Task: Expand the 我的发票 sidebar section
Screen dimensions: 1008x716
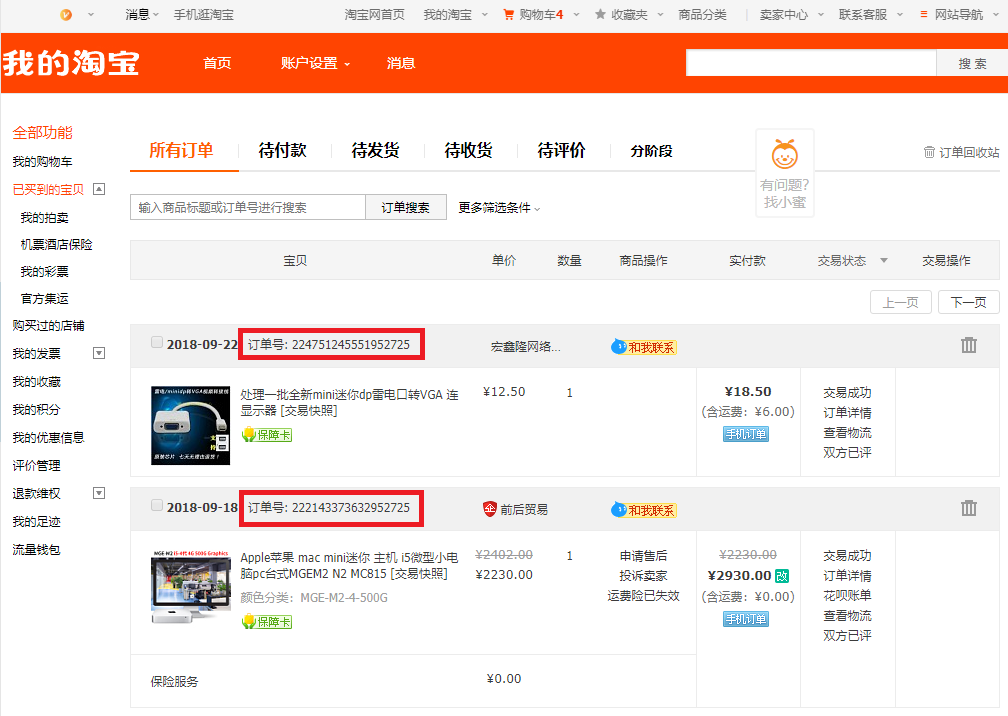Action: [99, 353]
